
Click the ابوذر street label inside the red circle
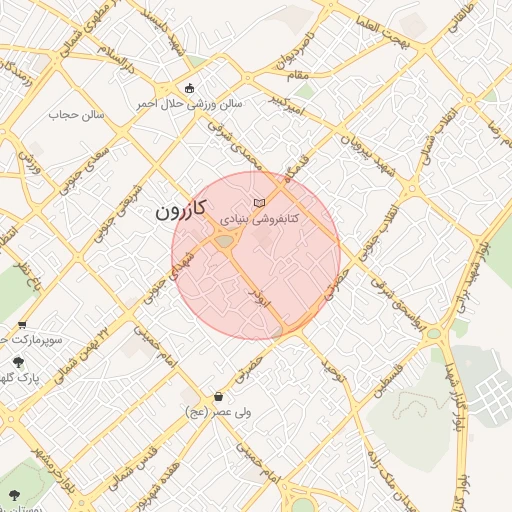pyautogui.click(x=260, y=297)
